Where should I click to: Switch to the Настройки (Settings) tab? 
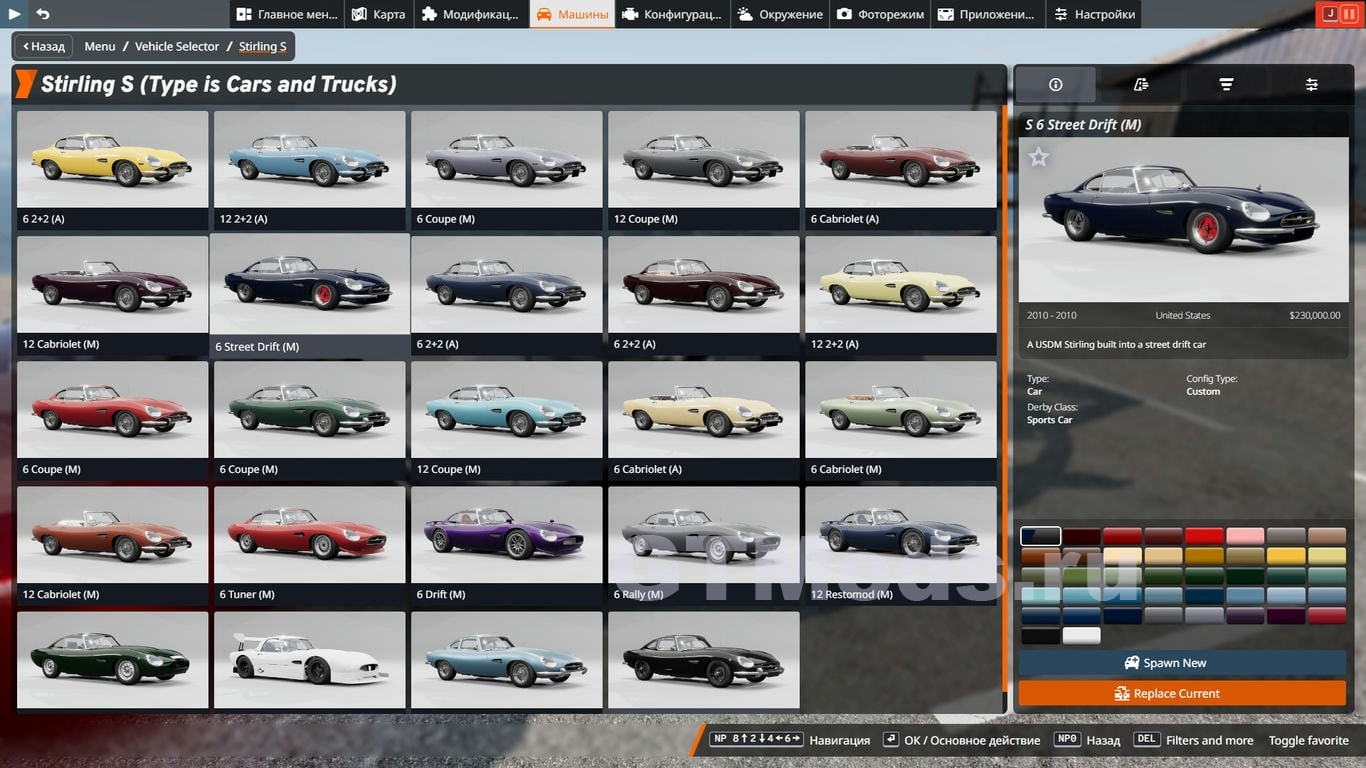tap(1094, 14)
